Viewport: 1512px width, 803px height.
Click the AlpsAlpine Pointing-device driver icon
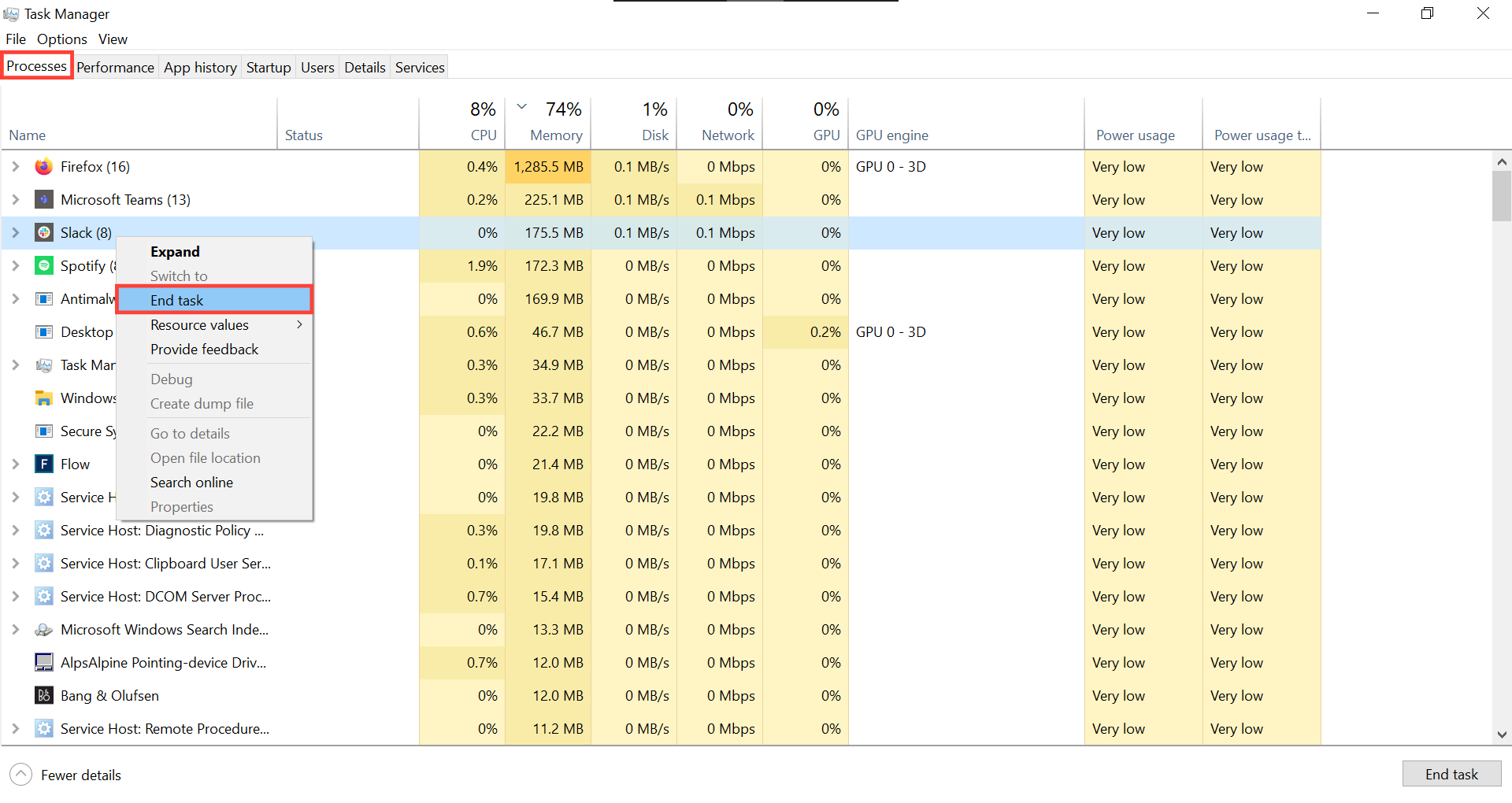[x=43, y=662]
